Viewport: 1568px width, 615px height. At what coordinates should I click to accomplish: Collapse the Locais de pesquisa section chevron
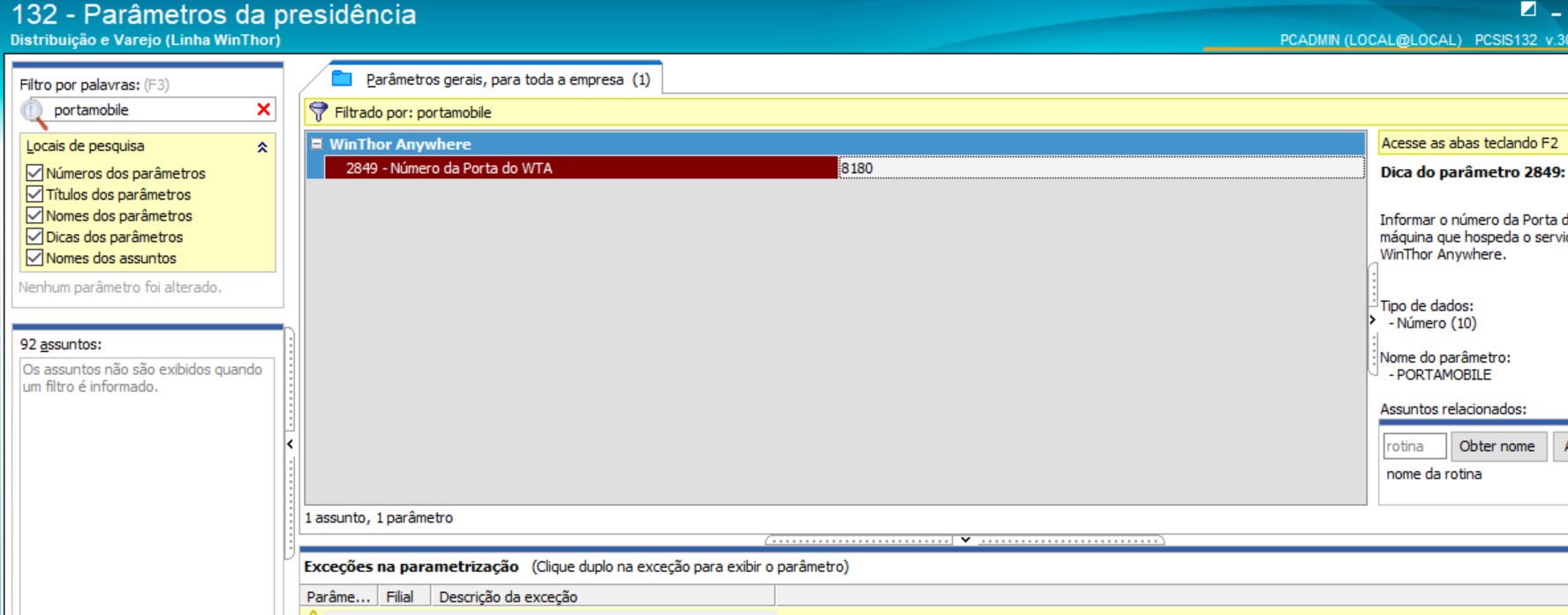pyautogui.click(x=262, y=147)
